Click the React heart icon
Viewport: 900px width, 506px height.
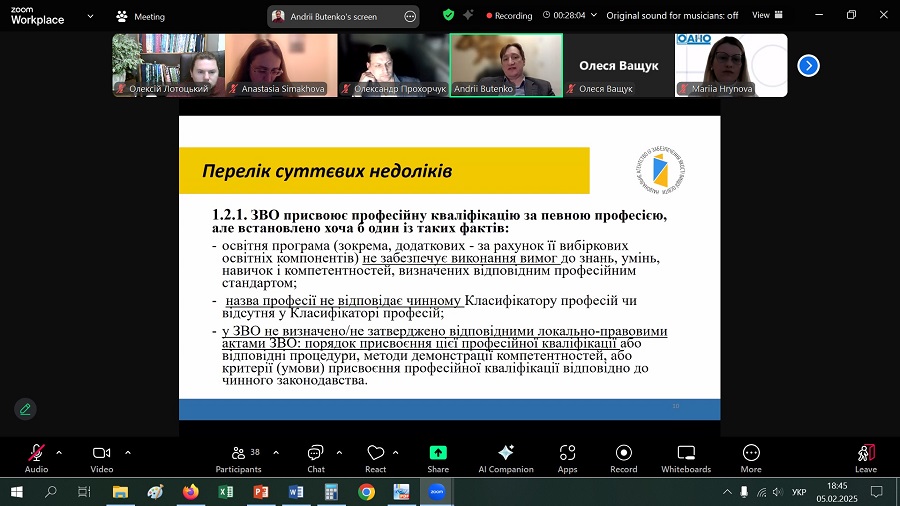pos(375,454)
